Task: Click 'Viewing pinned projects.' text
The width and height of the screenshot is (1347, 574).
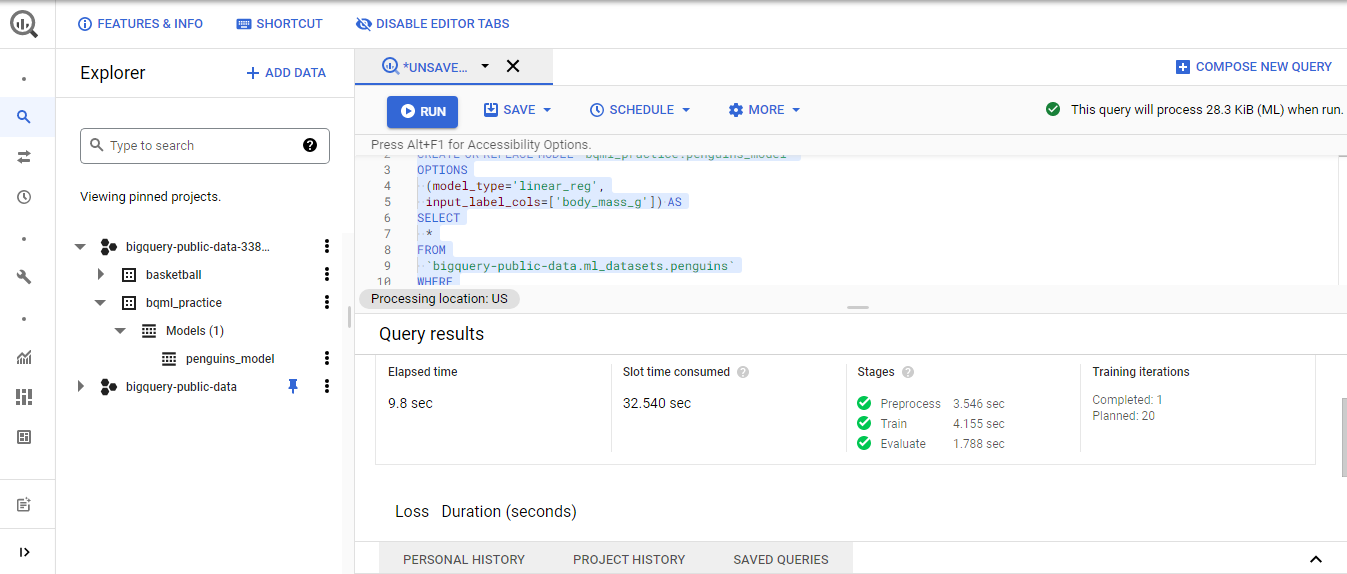Action: 150,197
